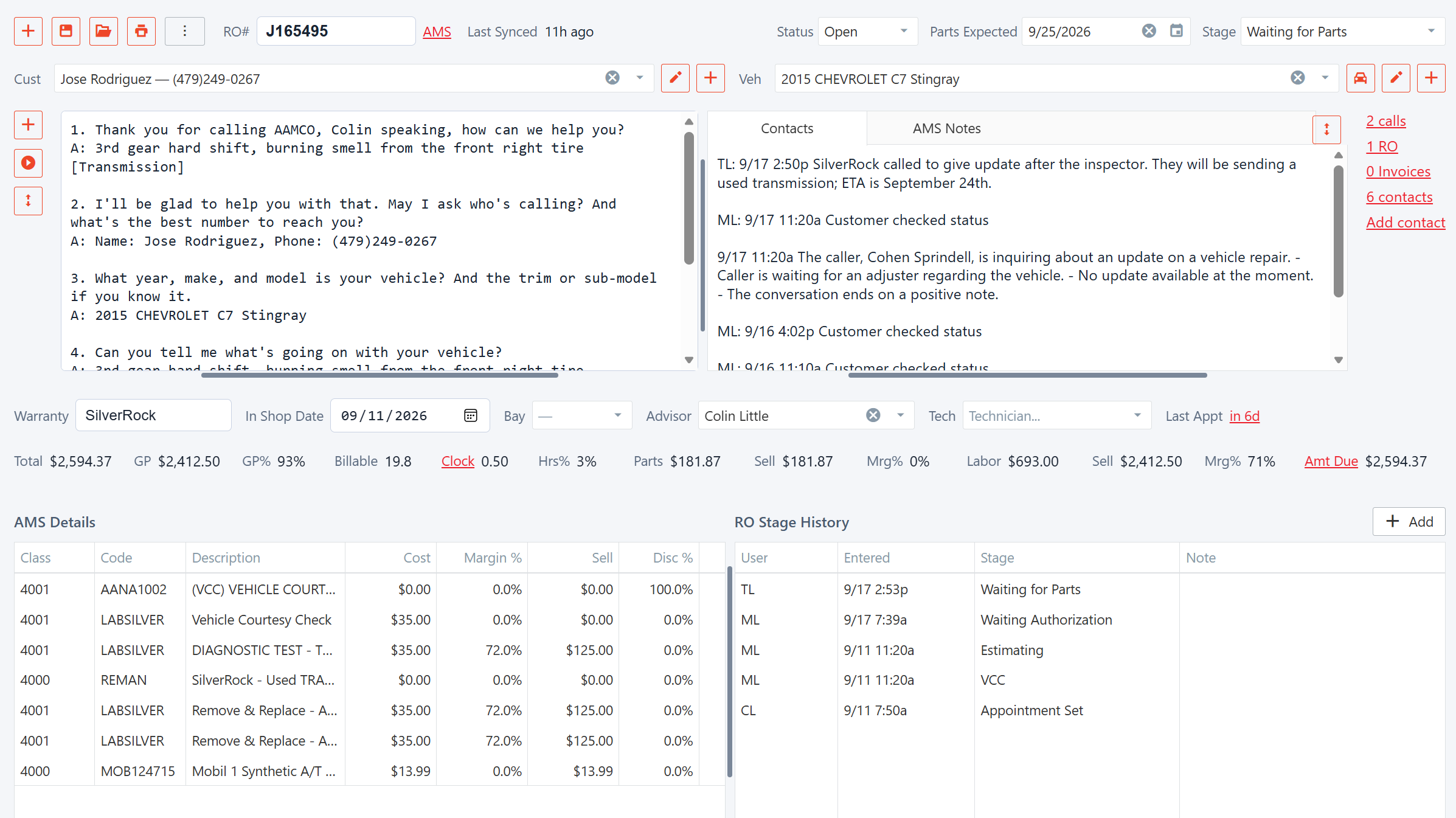Expand the Status dropdown
This screenshot has width=1456, height=818.
868,32
